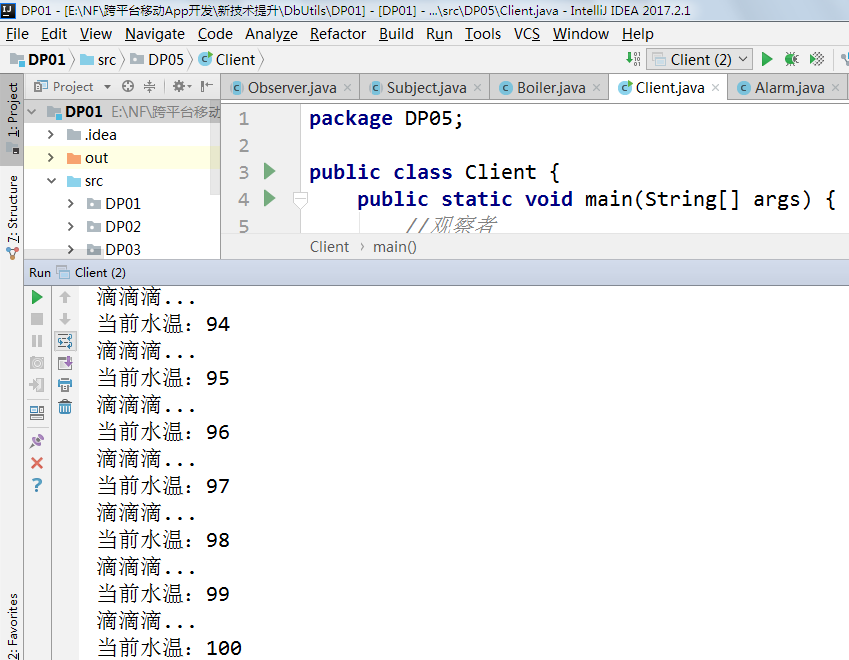Open the VCS menu

pos(527,34)
